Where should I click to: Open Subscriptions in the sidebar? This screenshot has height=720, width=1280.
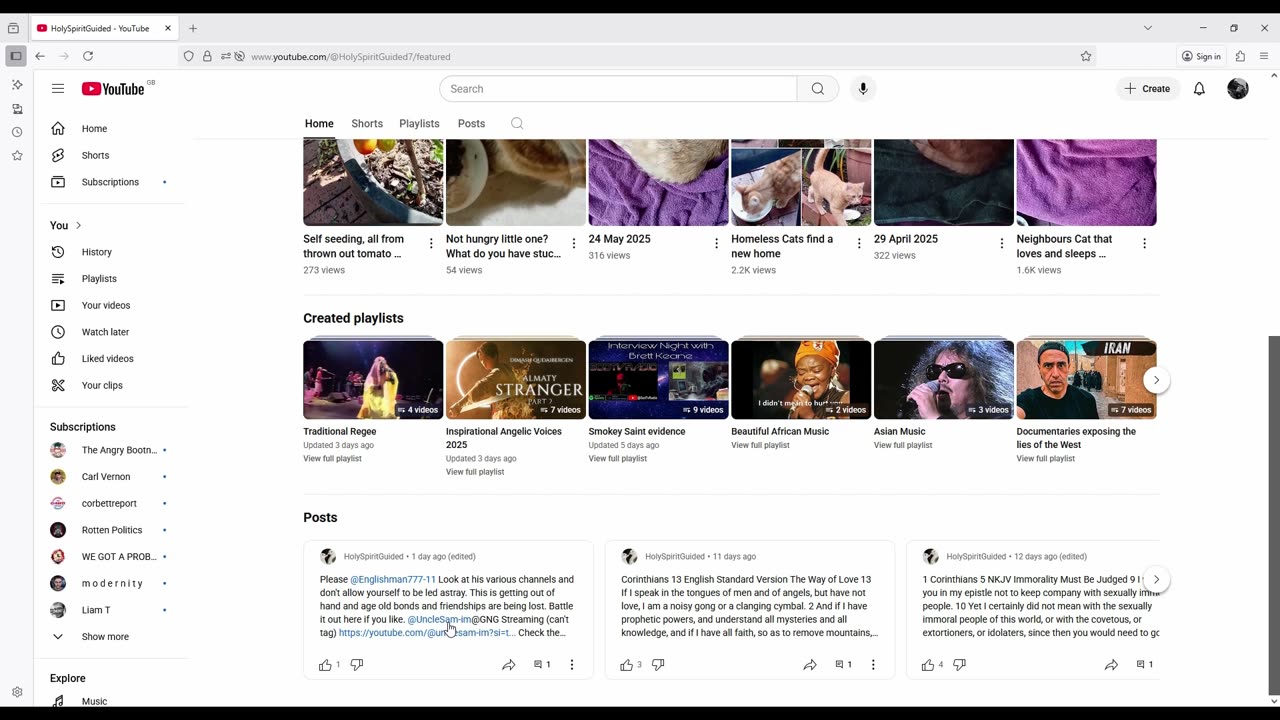[x=110, y=182]
